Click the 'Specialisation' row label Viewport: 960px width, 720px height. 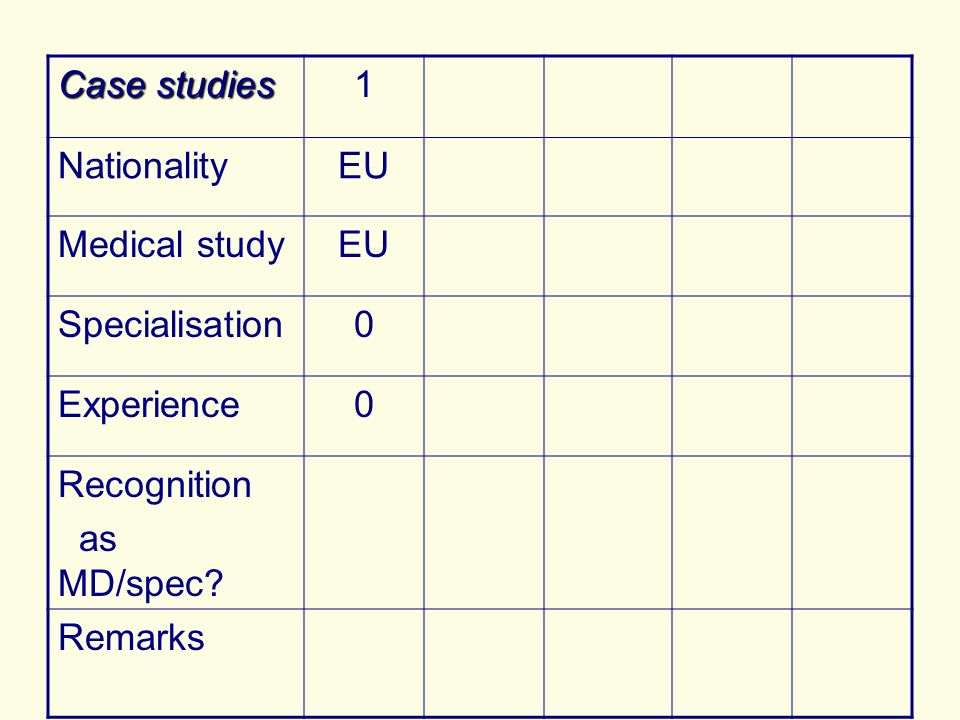[x=170, y=324]
